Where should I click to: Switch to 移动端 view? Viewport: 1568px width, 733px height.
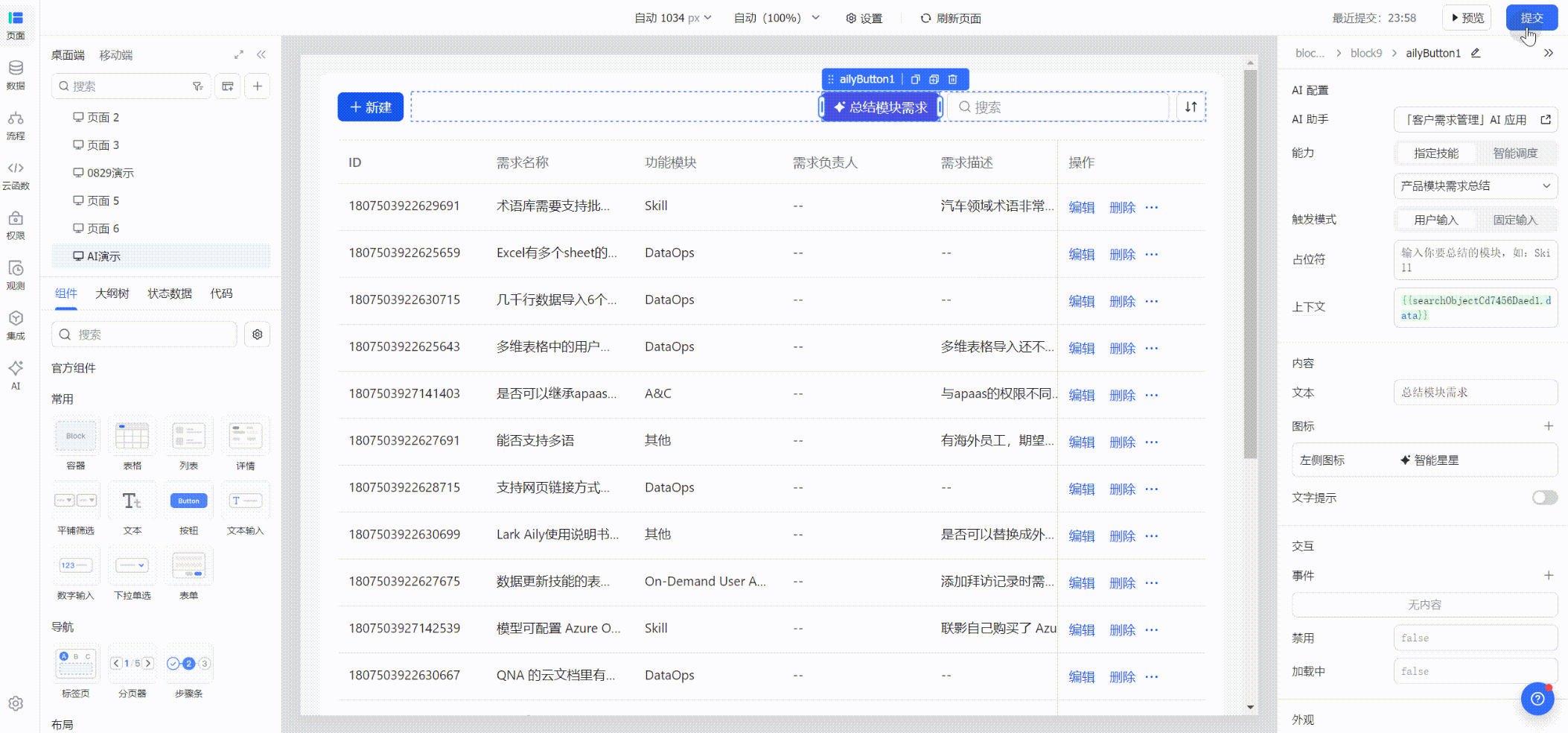(116, 55)
